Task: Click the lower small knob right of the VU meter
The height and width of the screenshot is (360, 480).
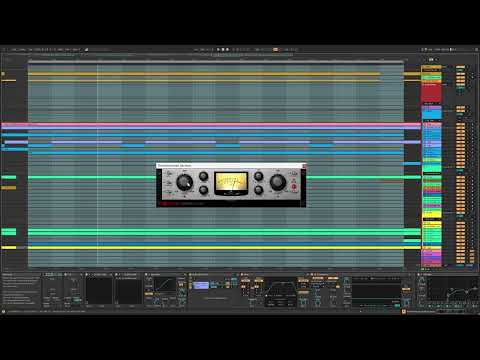Action: [x=259, y=190]
